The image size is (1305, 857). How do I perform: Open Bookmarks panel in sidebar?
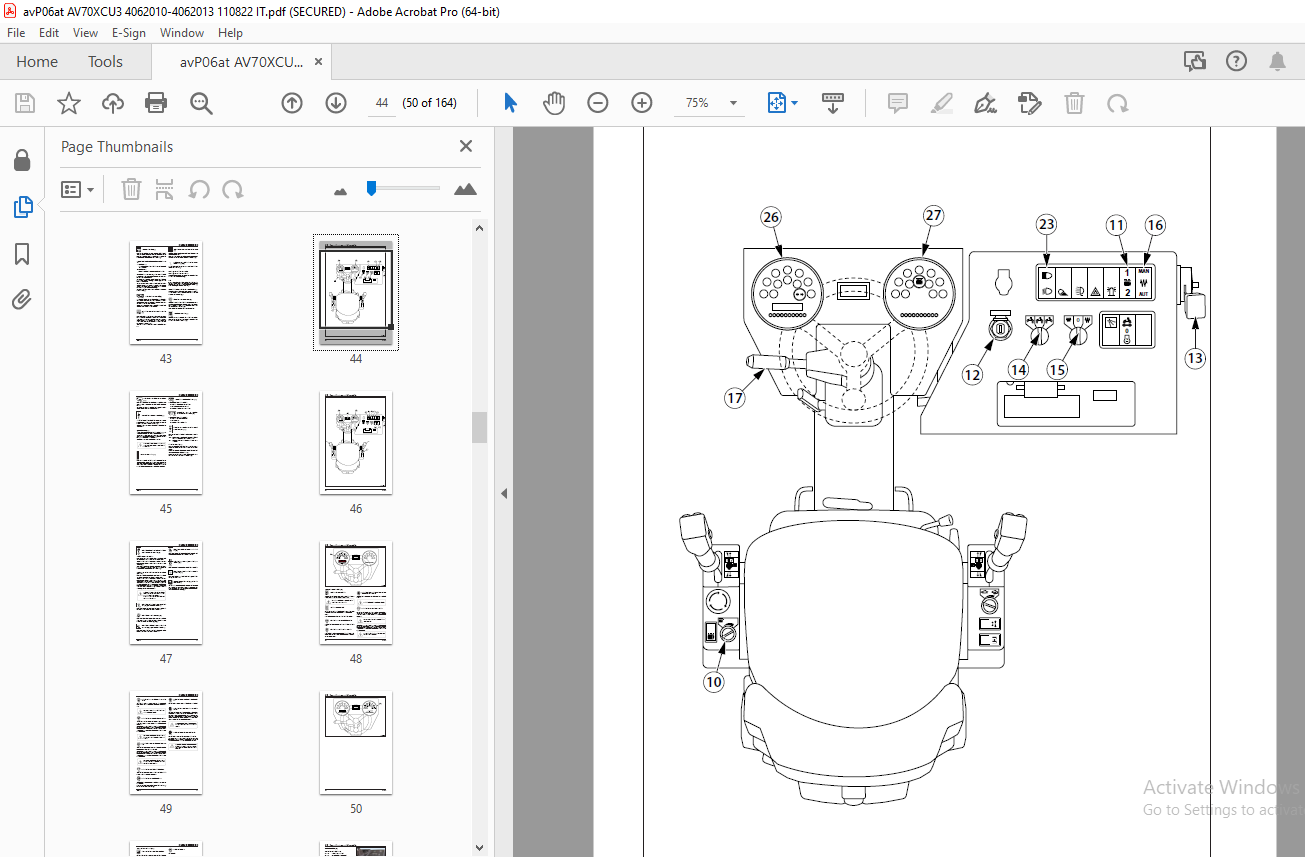[22, 254]
